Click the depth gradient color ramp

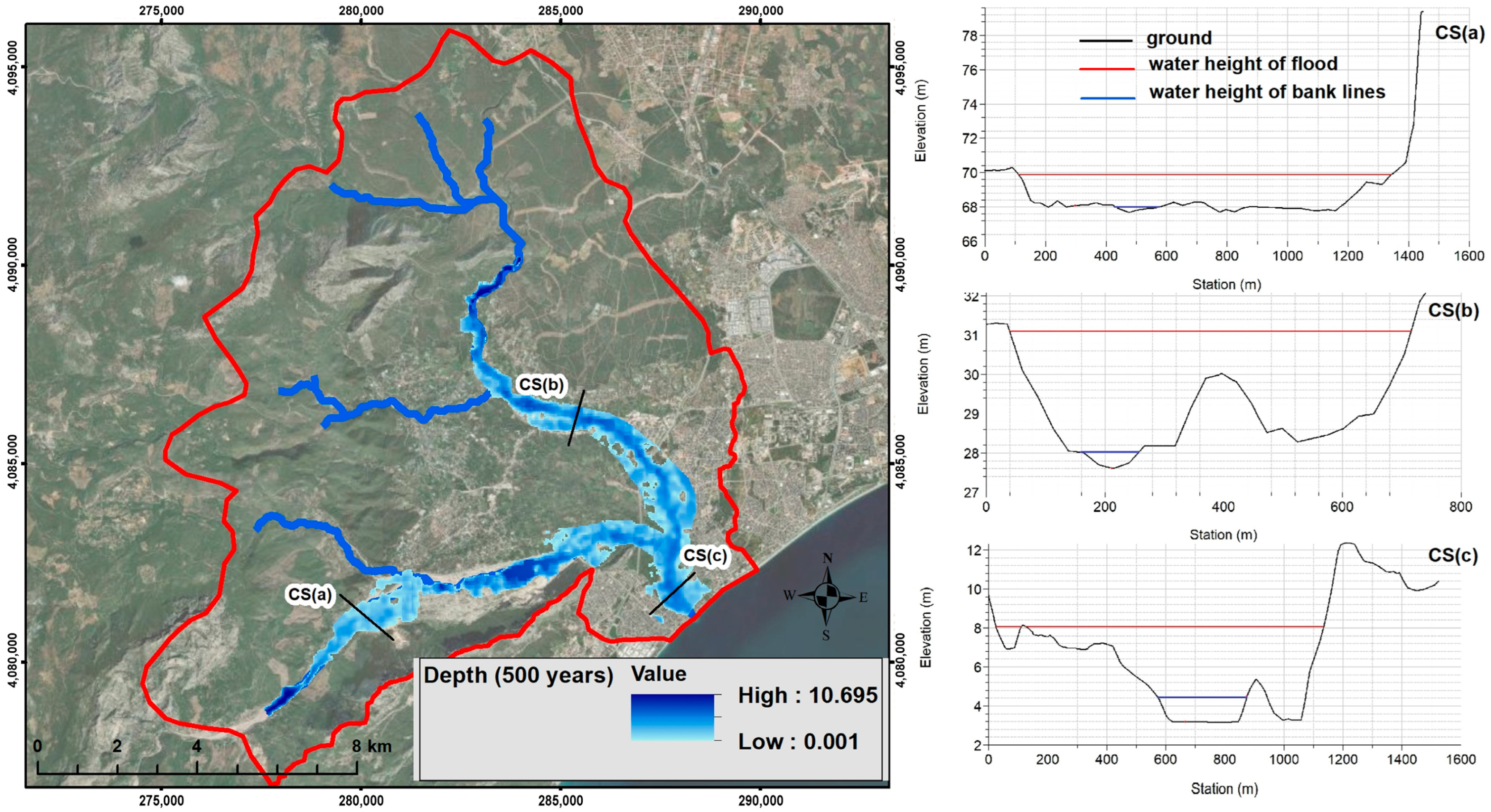[x=673, y=717]
